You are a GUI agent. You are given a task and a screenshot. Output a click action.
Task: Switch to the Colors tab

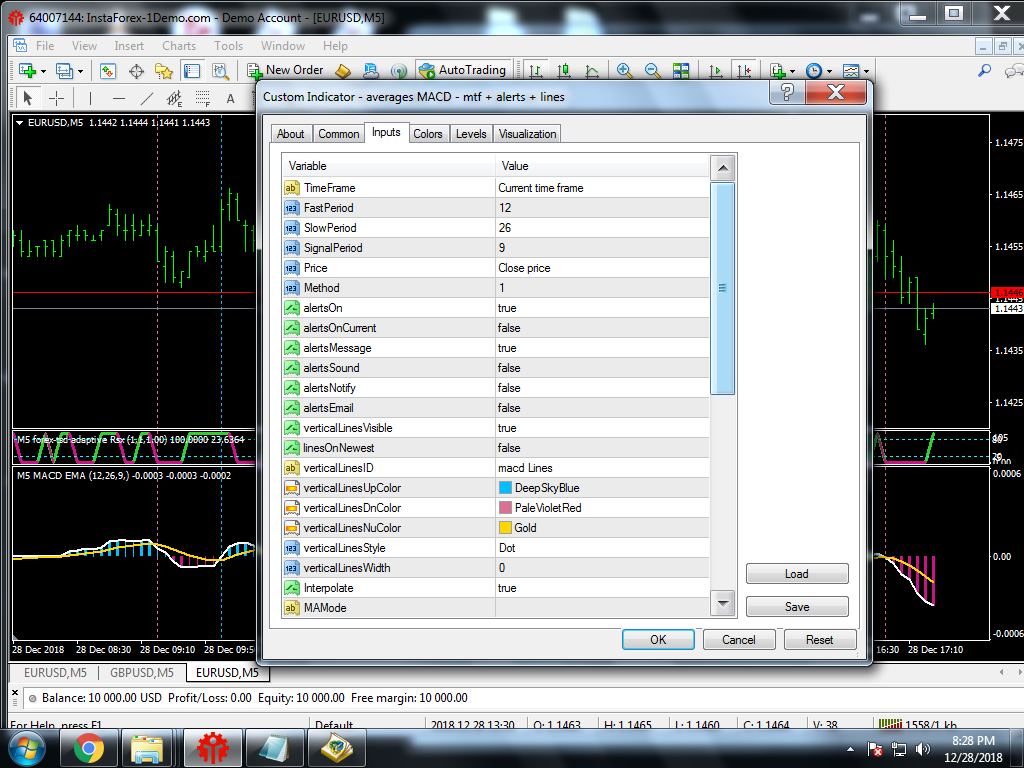[427, 134]
